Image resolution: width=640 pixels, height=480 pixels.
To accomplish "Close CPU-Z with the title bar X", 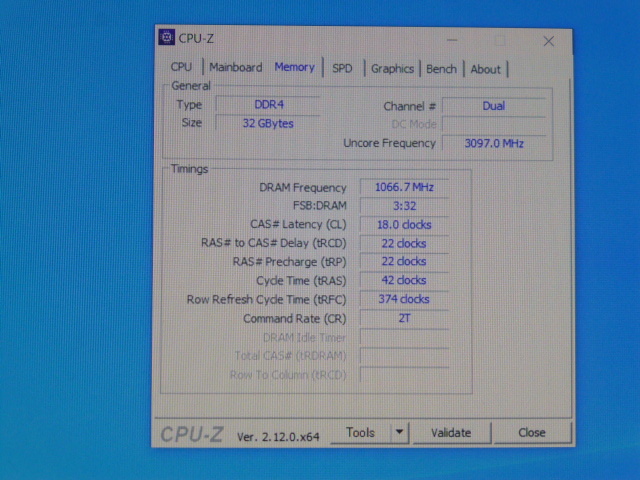I will point(549,41).
